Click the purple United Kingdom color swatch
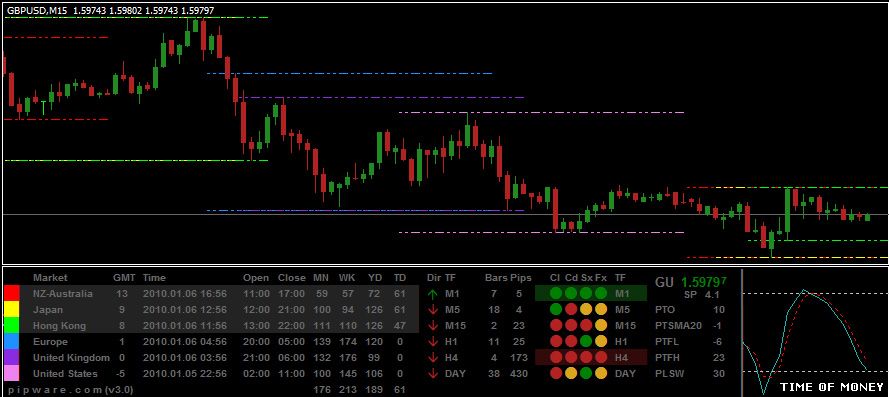 [11, 357]
